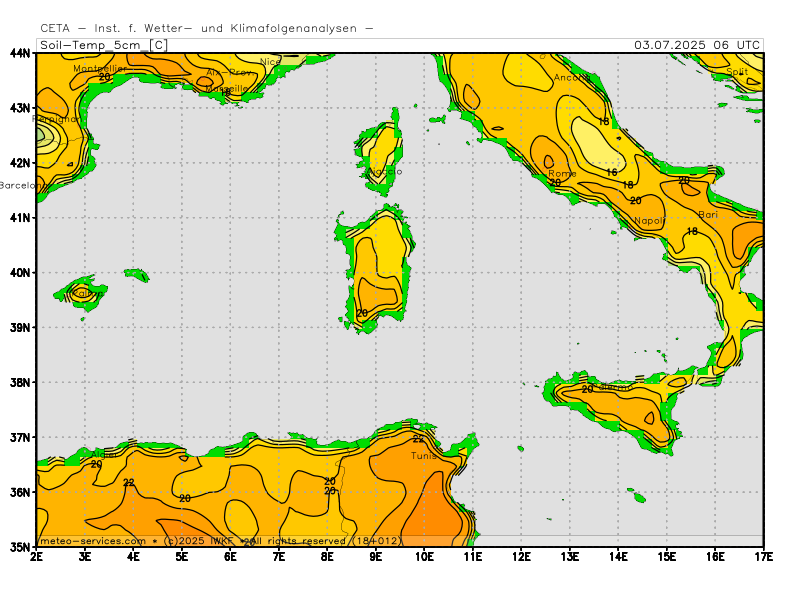Click the 7E longitude label
This screenshot has width=800, height=600.
click(x=279, y=556)
